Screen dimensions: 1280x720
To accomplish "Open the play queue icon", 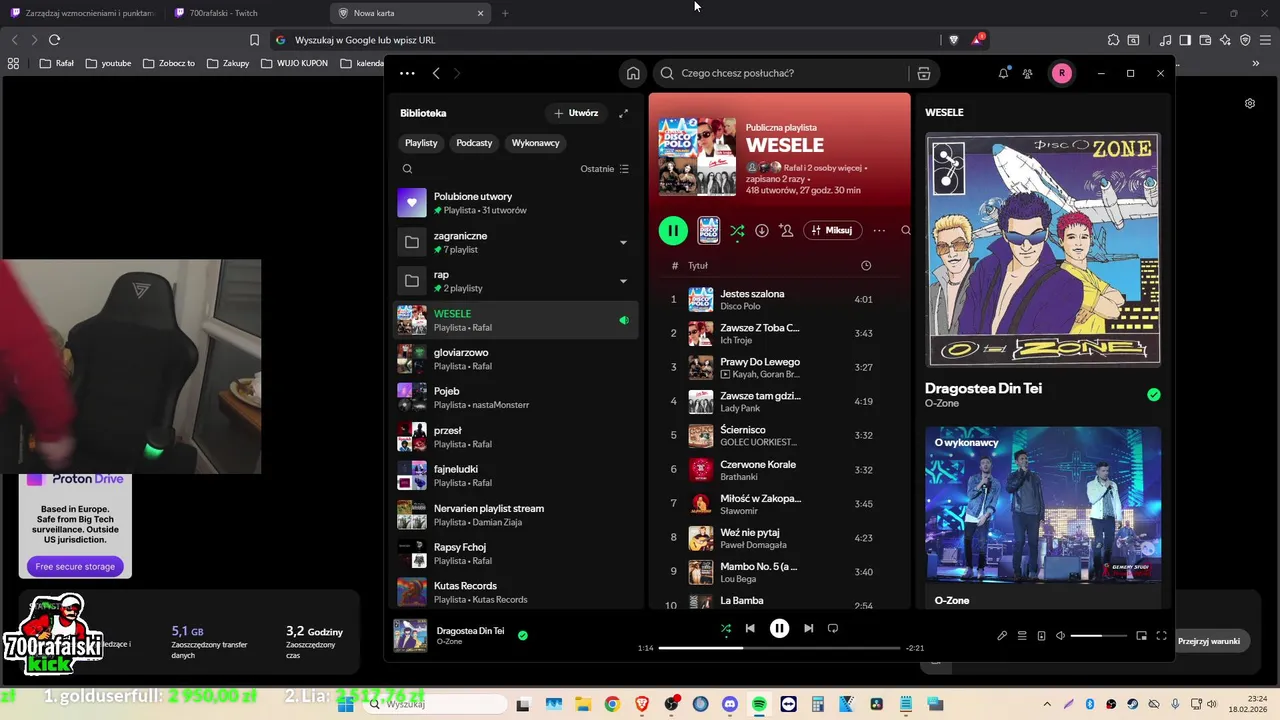I will [x=1022, y=636].
